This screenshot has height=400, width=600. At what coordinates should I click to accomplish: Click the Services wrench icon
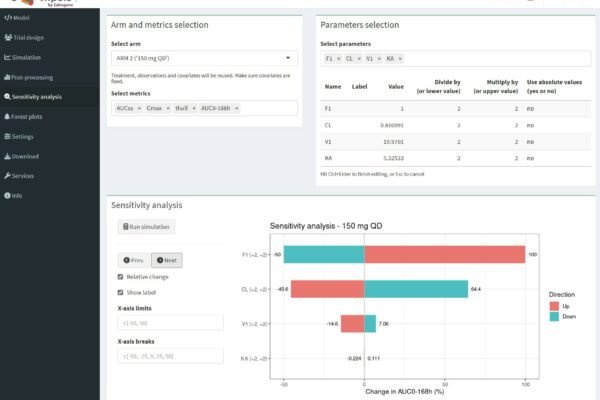tap(7, 175)
